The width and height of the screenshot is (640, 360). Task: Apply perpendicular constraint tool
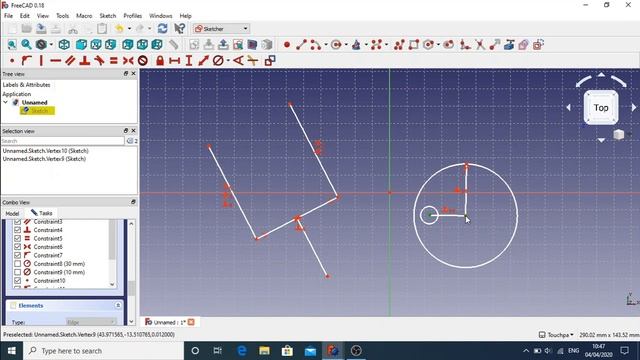(84, 61)
